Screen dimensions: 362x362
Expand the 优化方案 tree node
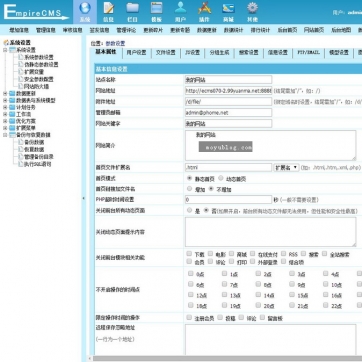5,121
